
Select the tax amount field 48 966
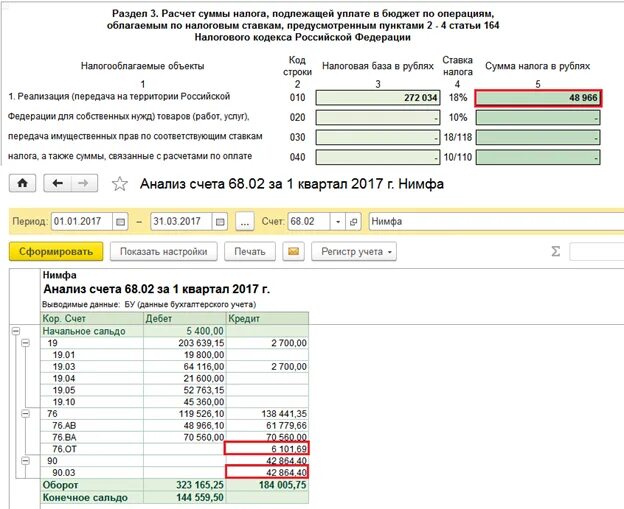538,98
